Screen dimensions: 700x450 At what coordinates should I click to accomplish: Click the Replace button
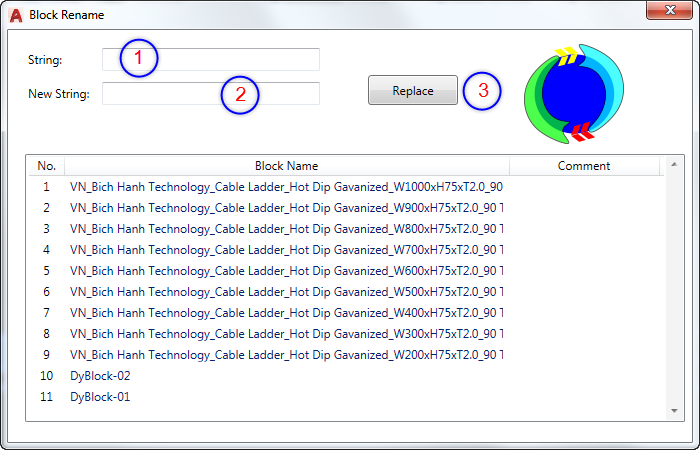click(412, 90)
